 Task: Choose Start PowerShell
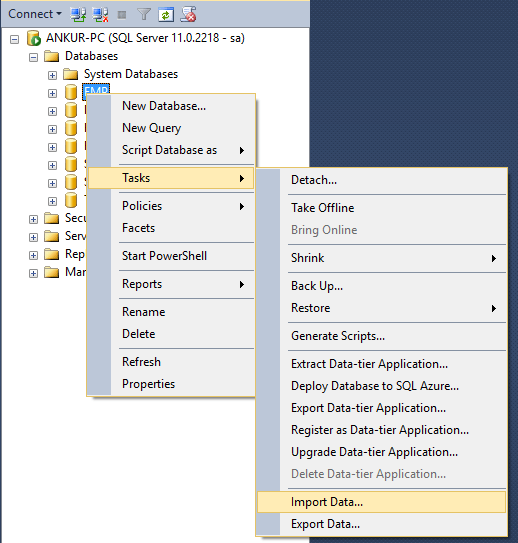[171, 256]
